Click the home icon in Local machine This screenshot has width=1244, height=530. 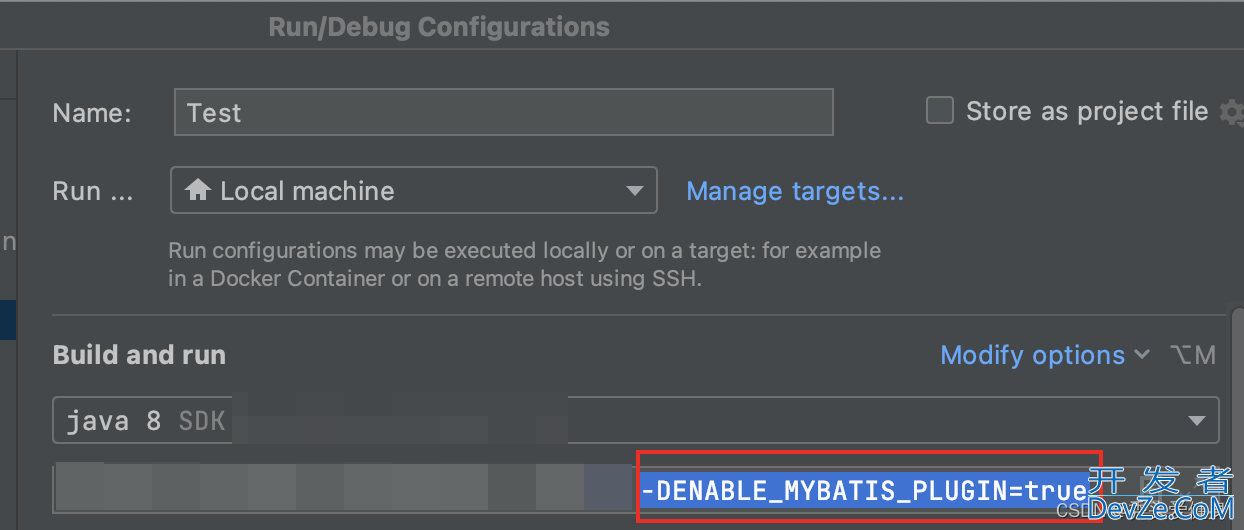coord(198,190)
